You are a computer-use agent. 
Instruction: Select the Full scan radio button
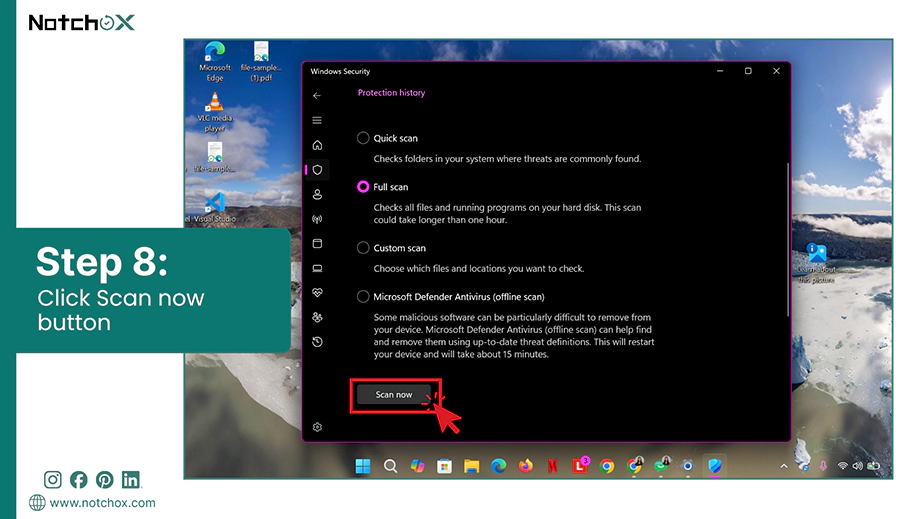[363, 187]
